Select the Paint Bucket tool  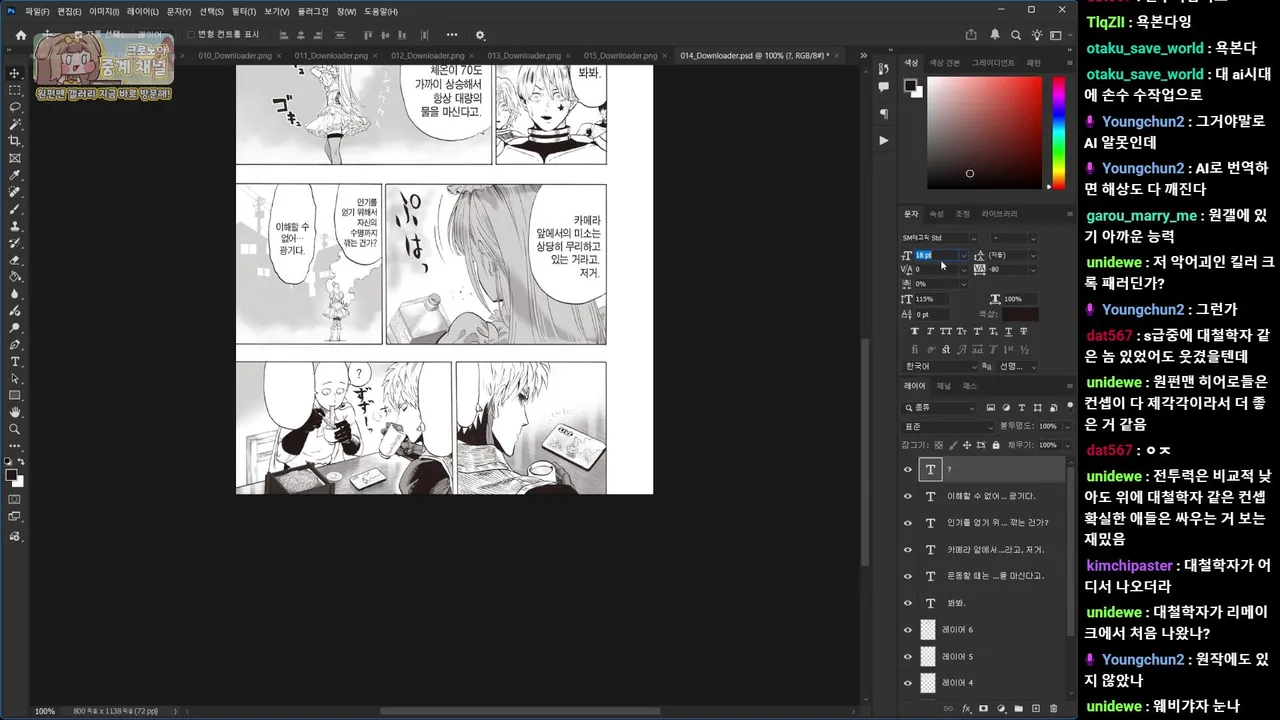click(x=15, y=277)
